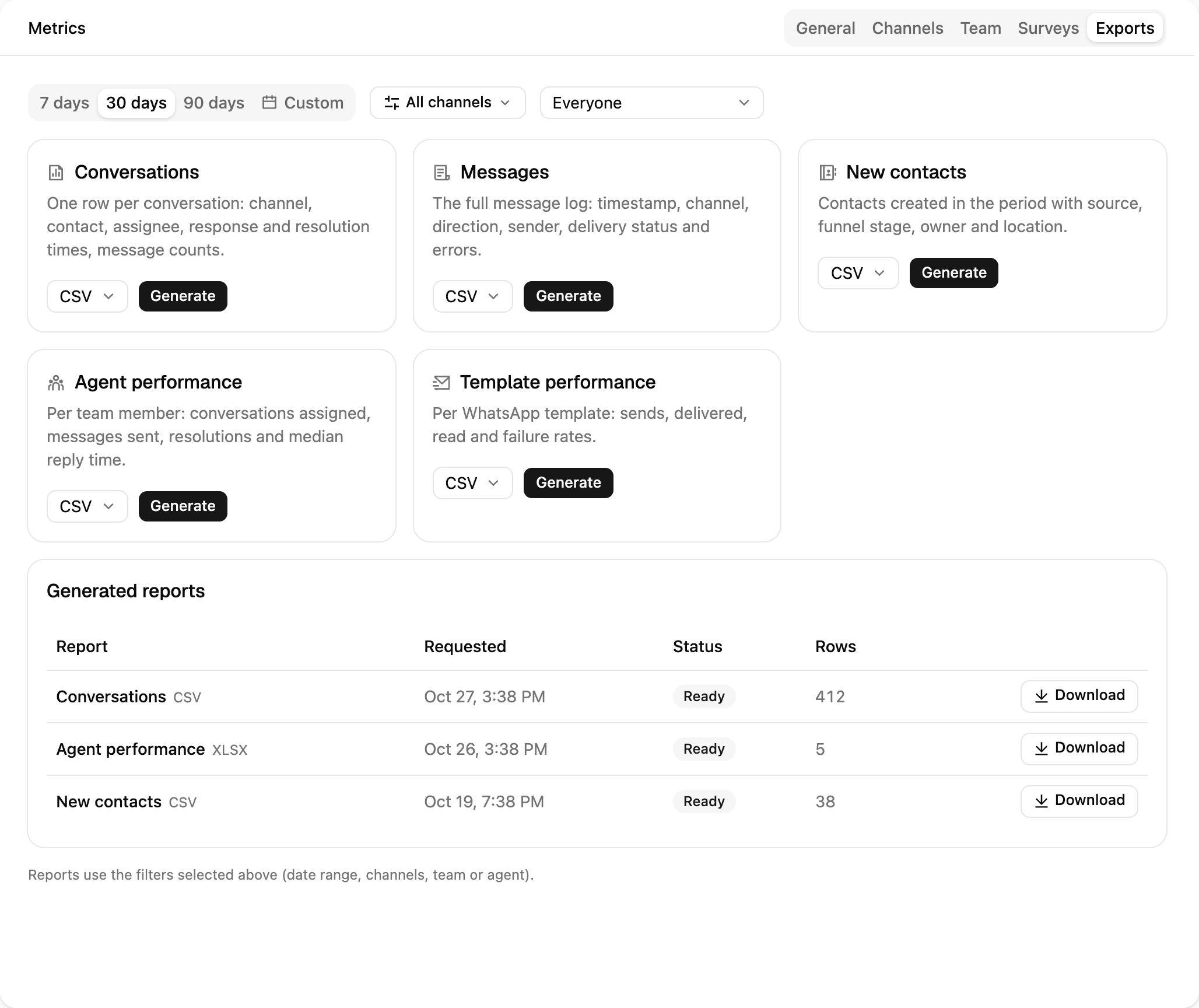Expand the New contacts format dropdown
Viewport: 1199px width, 1008px height.
858,273
